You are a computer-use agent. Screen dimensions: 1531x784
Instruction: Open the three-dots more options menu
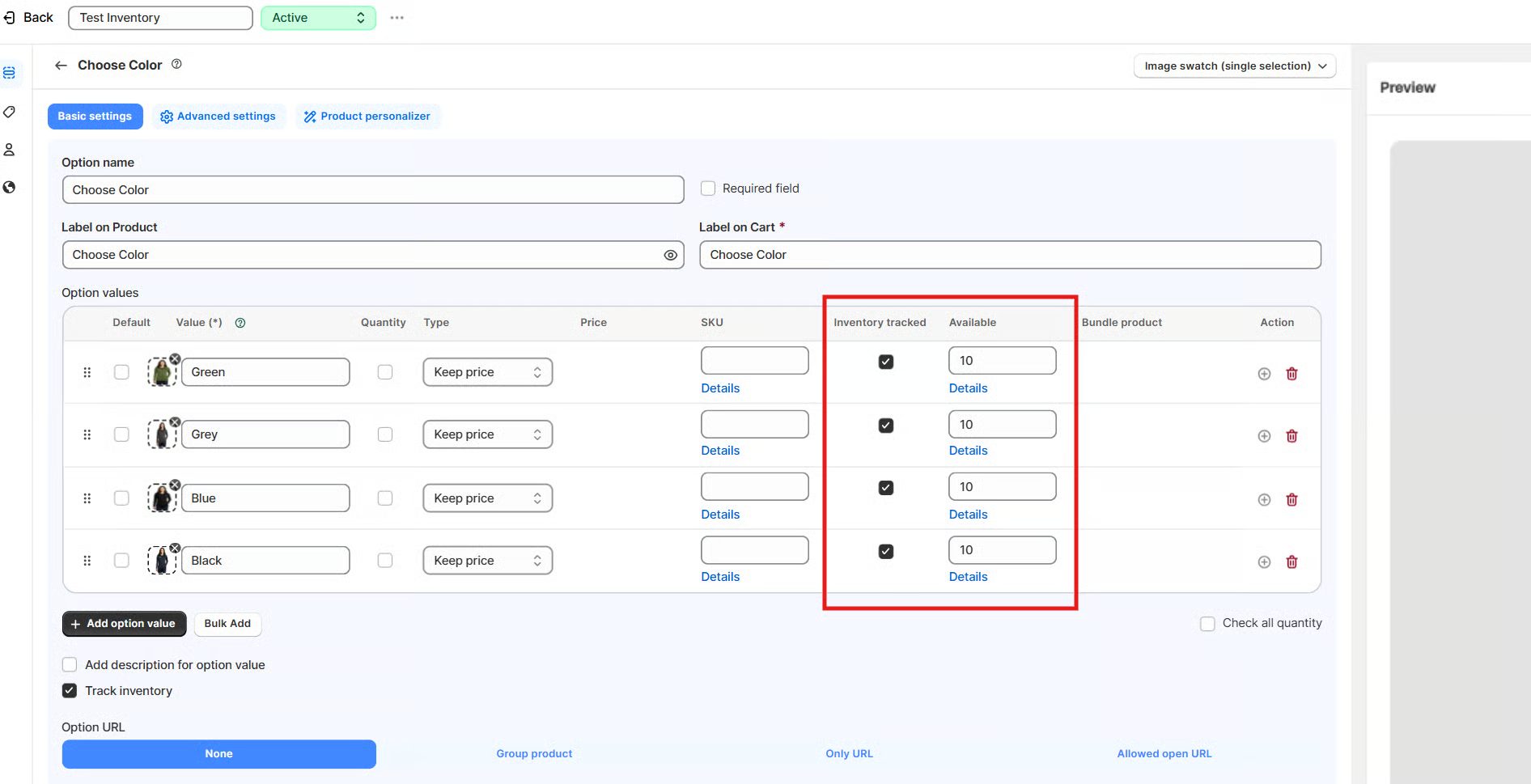(x=397, y=18)
